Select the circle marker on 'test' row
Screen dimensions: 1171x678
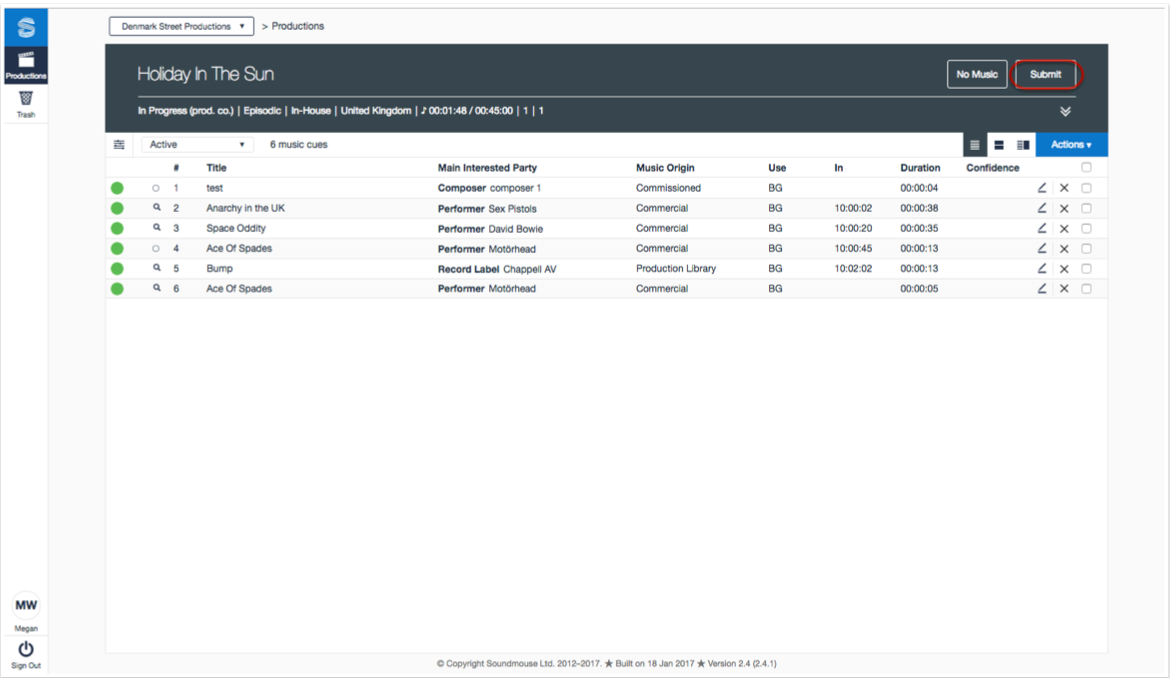click(x=156, y=188)
